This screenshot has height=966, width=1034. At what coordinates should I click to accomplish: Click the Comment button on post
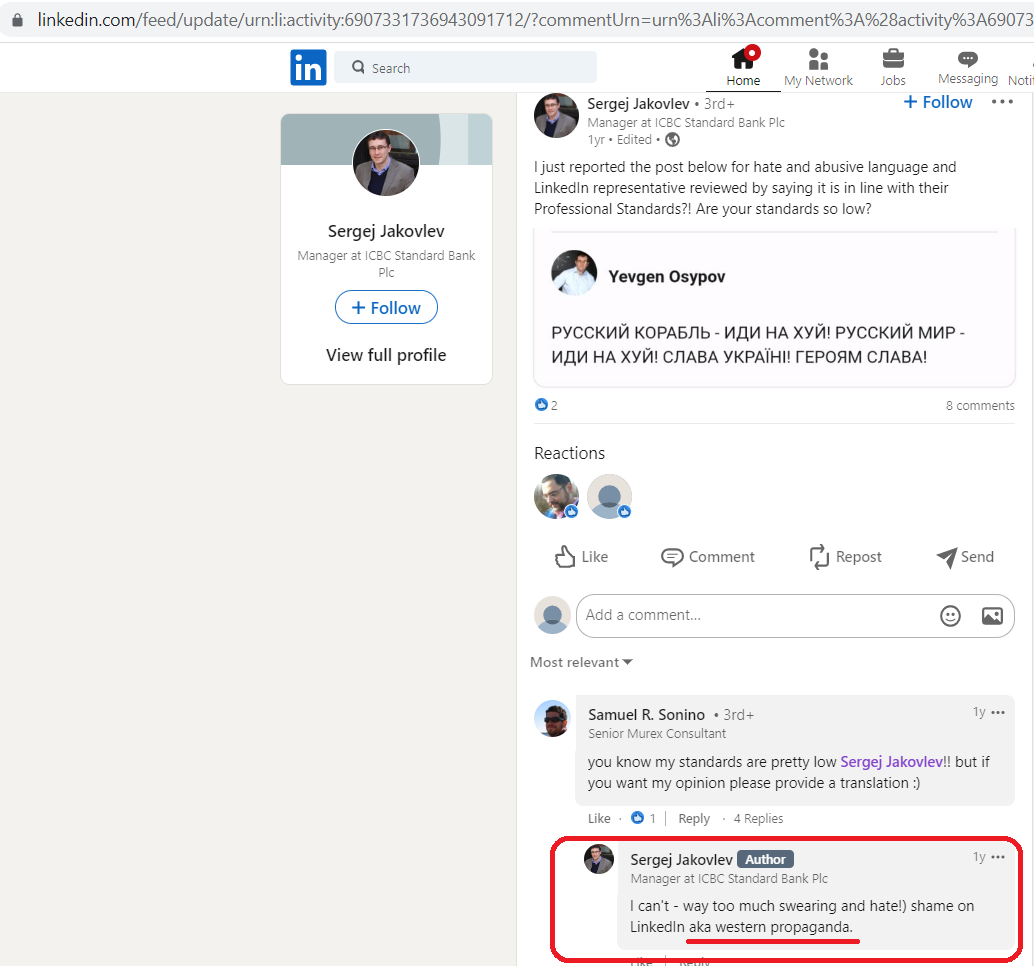[708, 557]
